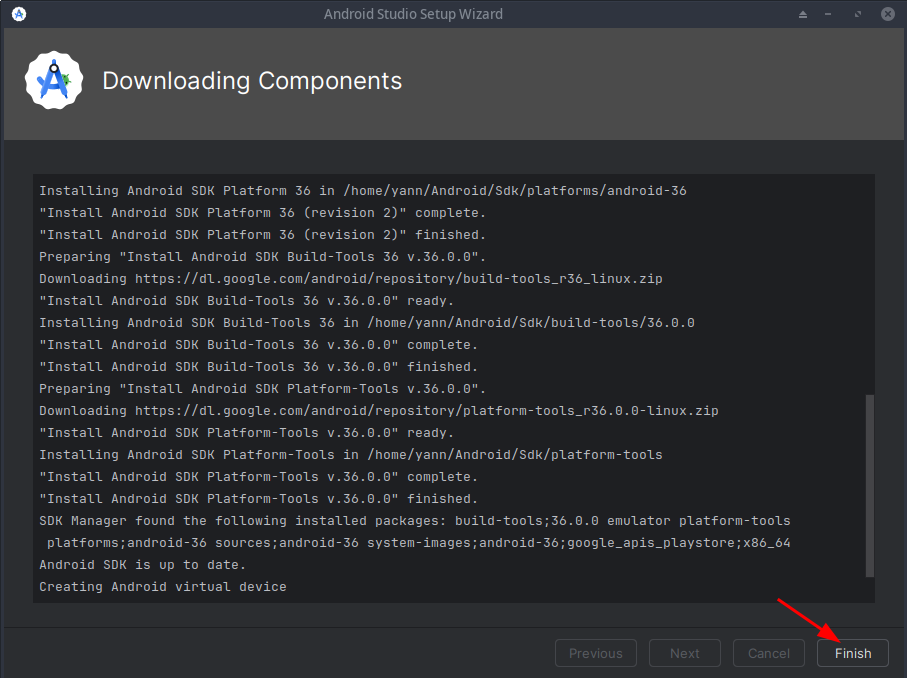907x678 pixels.
Task: Click the "Creating Android virtual device" log line
Action: point(162,587)
